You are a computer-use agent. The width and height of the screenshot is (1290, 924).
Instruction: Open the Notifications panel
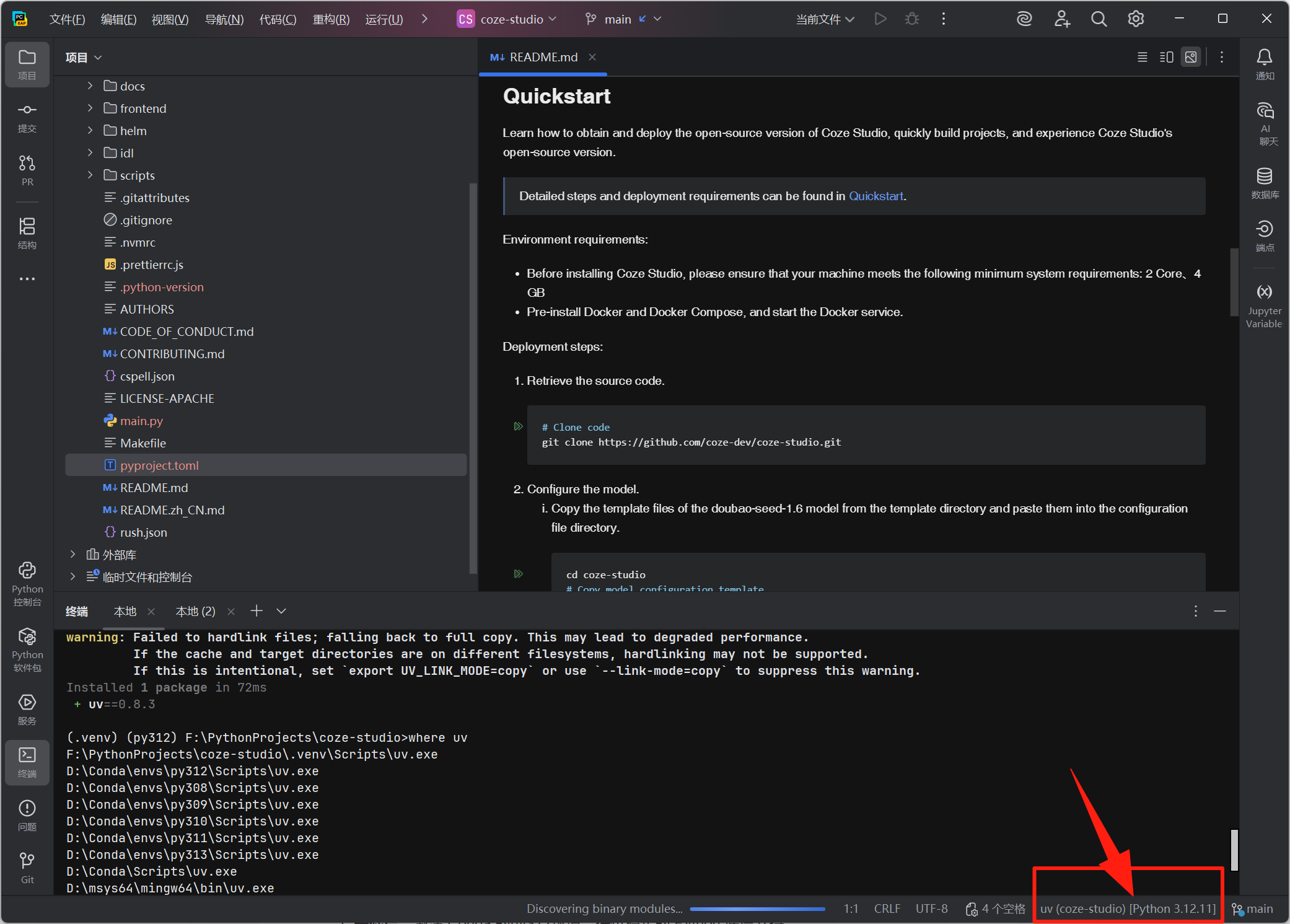[x=1265, y=64]
